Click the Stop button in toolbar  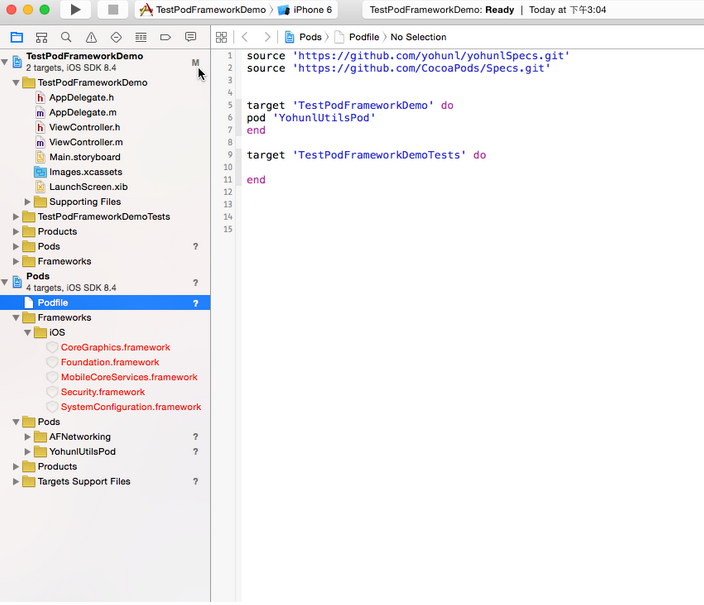(111, 10)
